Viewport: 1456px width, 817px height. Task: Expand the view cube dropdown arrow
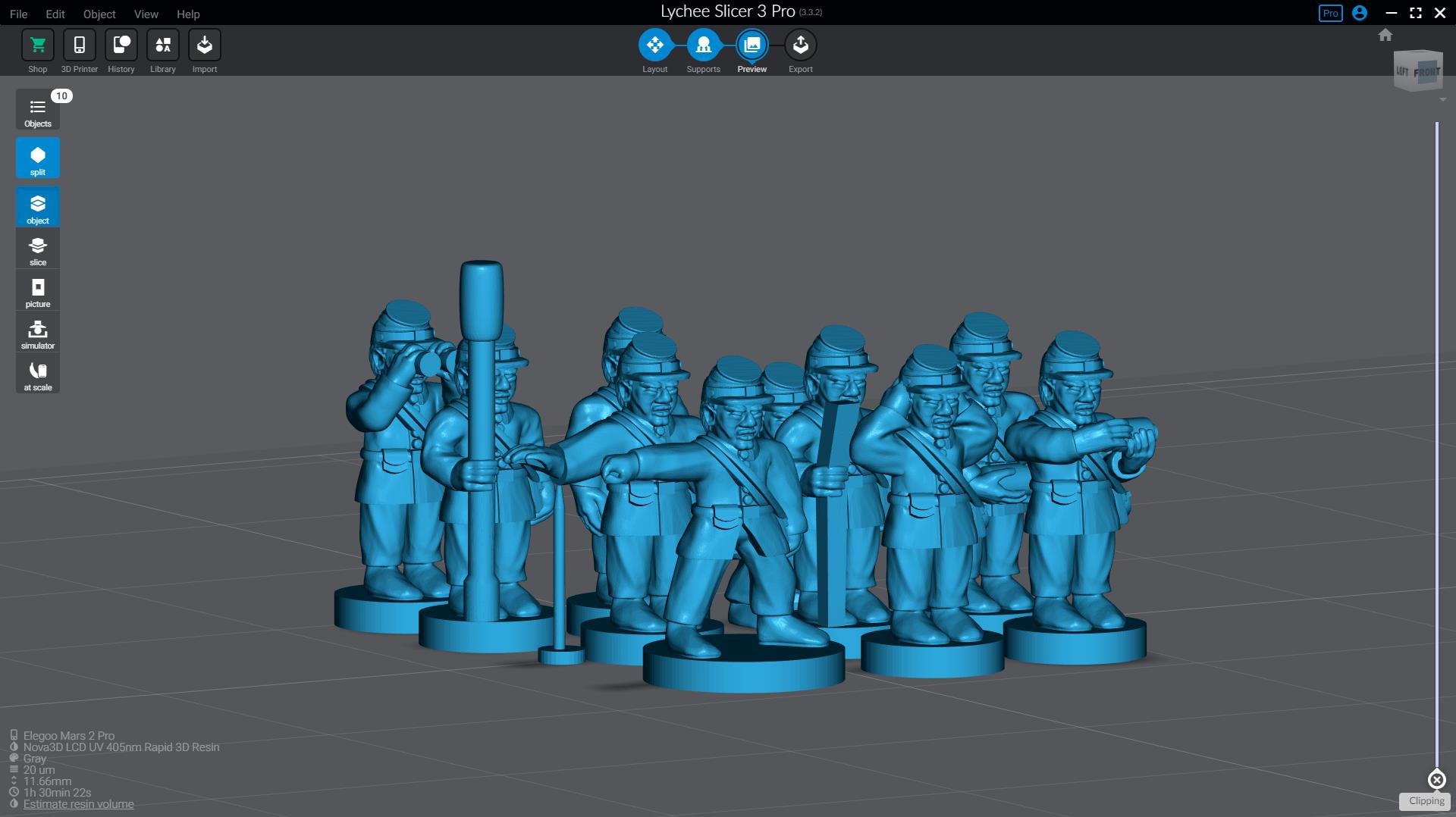tap(1442, 100)
